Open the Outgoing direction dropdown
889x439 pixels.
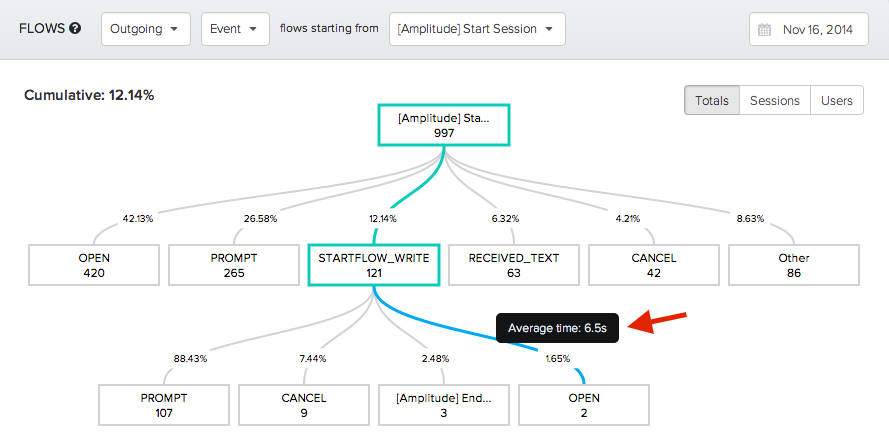(146, 29)
